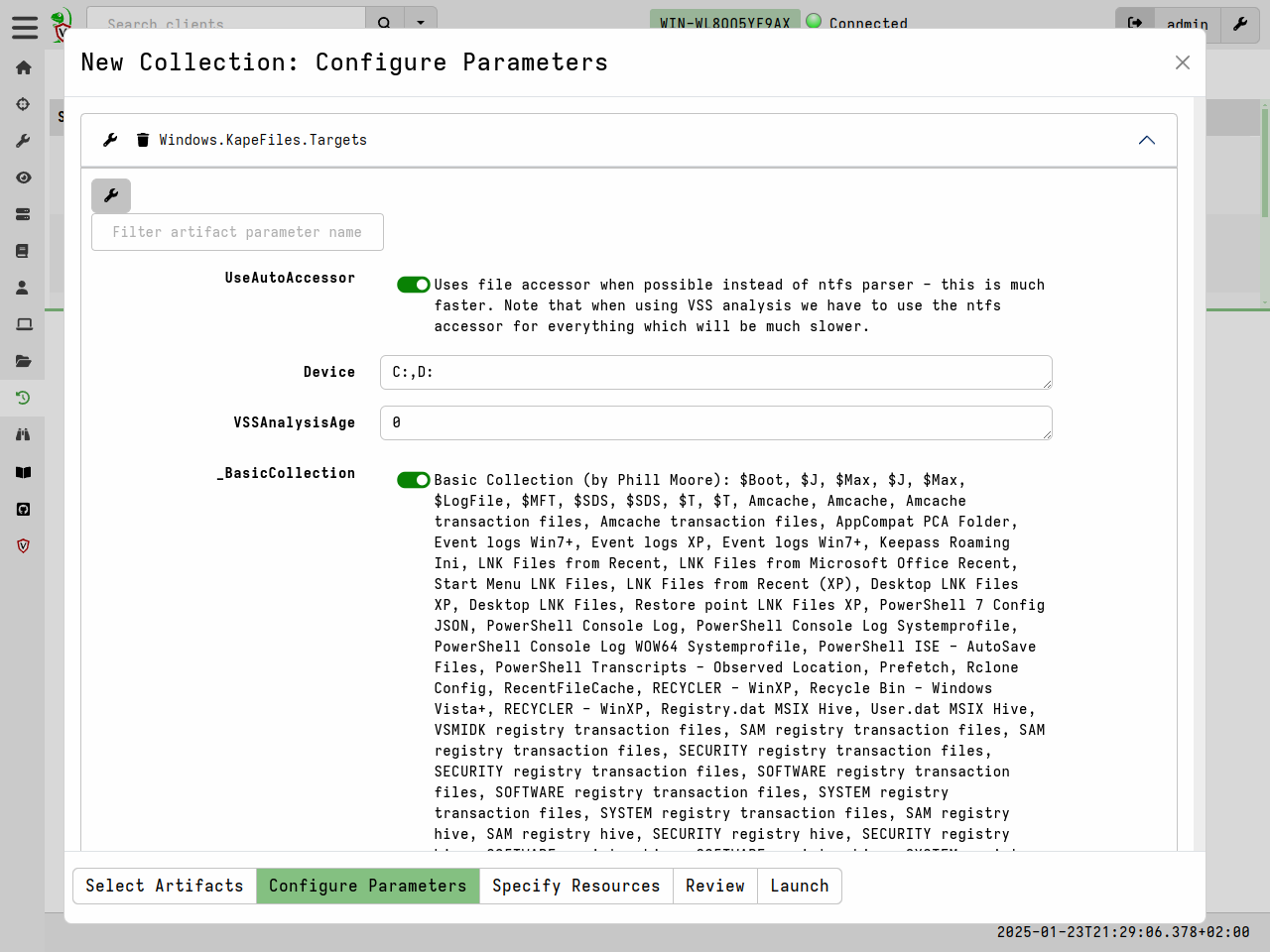Collapse the Windows.KapeFiles.Targets section chevron
This screenshot has width=1270, height=952.
1147,140
